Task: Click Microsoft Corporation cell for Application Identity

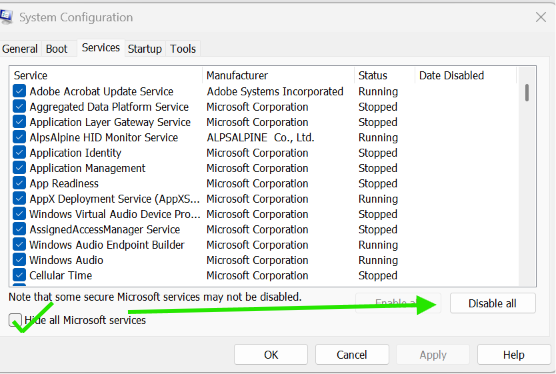Action: (257, 153)
